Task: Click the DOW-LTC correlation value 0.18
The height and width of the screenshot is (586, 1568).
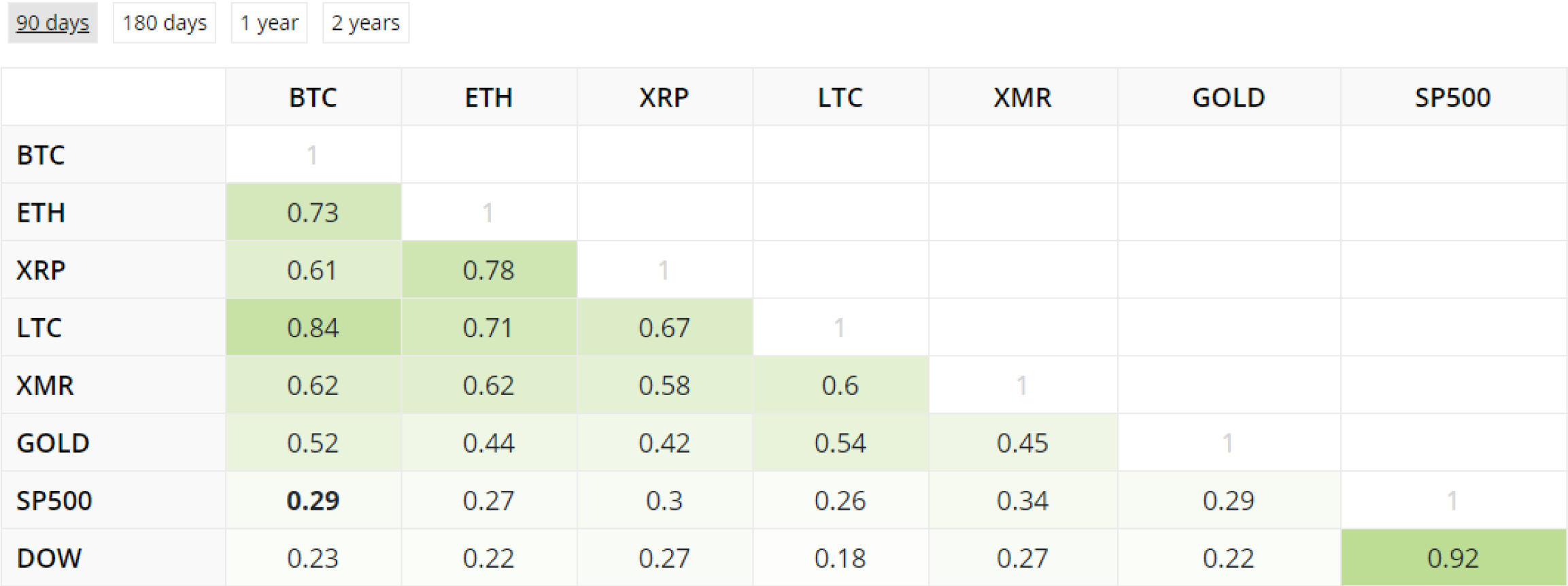Action: (840, 558)
